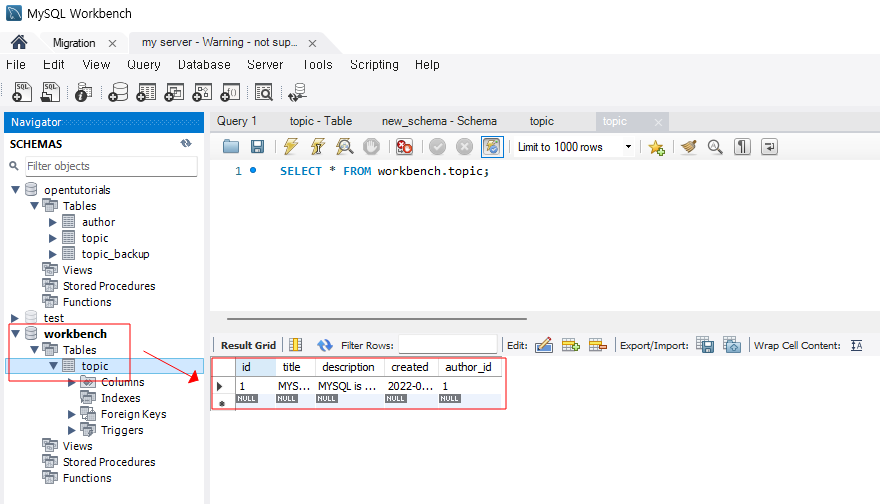Toggle word wrap icon in the editor toolbar

769,147
